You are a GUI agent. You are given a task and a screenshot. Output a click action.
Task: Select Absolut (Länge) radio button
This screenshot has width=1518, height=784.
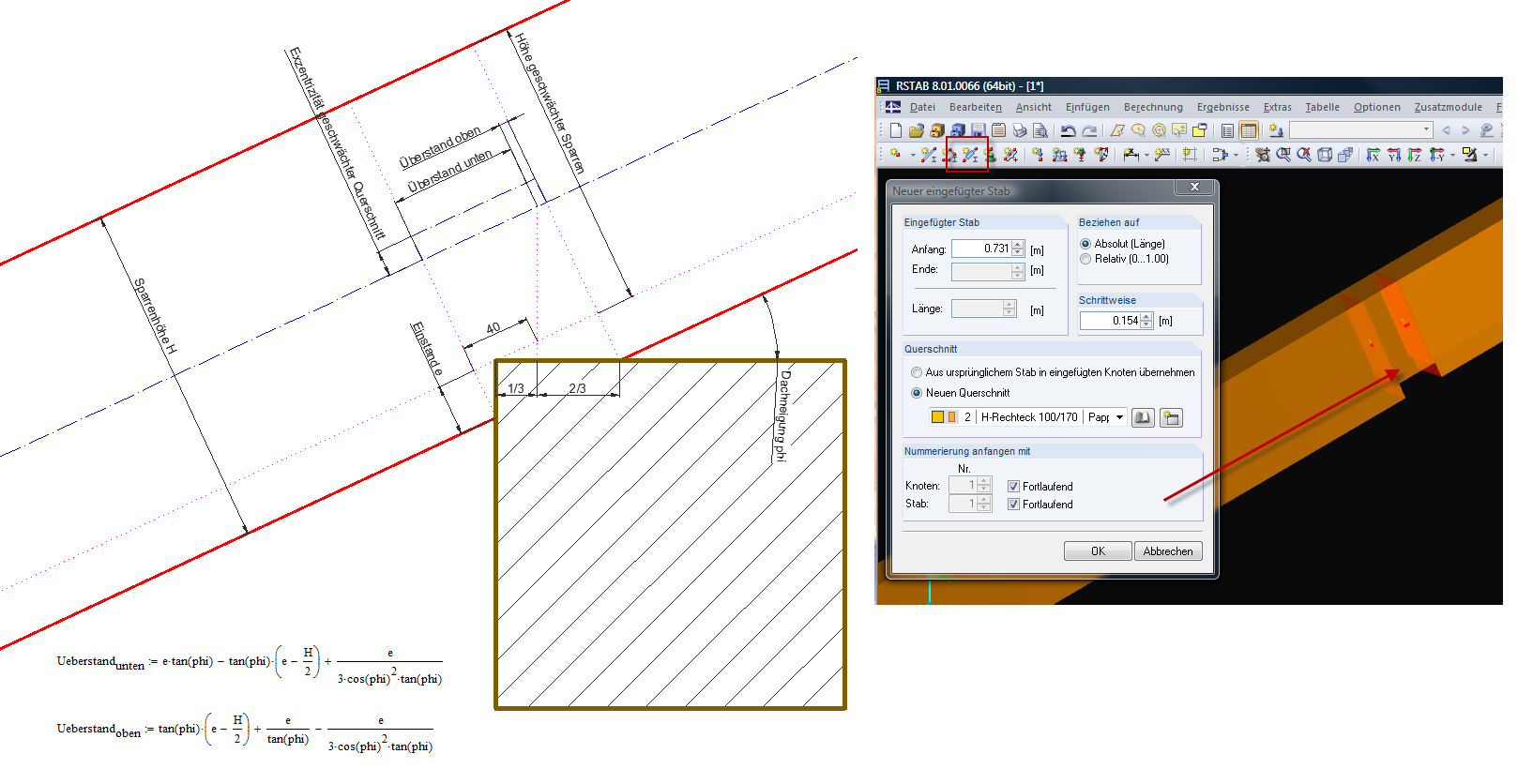[1085, 244]
